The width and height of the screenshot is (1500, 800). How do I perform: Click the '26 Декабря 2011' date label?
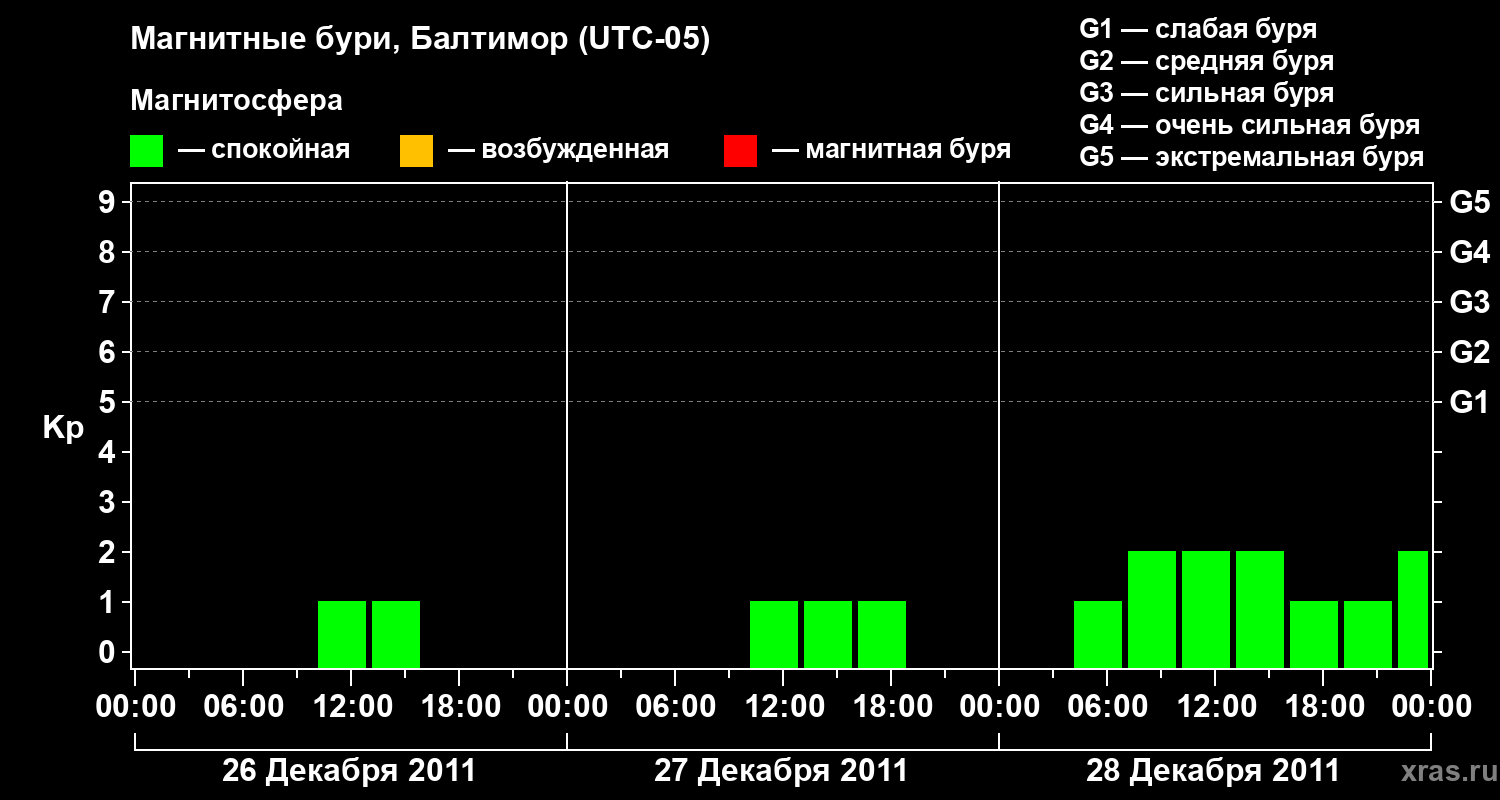pos(349,771)
